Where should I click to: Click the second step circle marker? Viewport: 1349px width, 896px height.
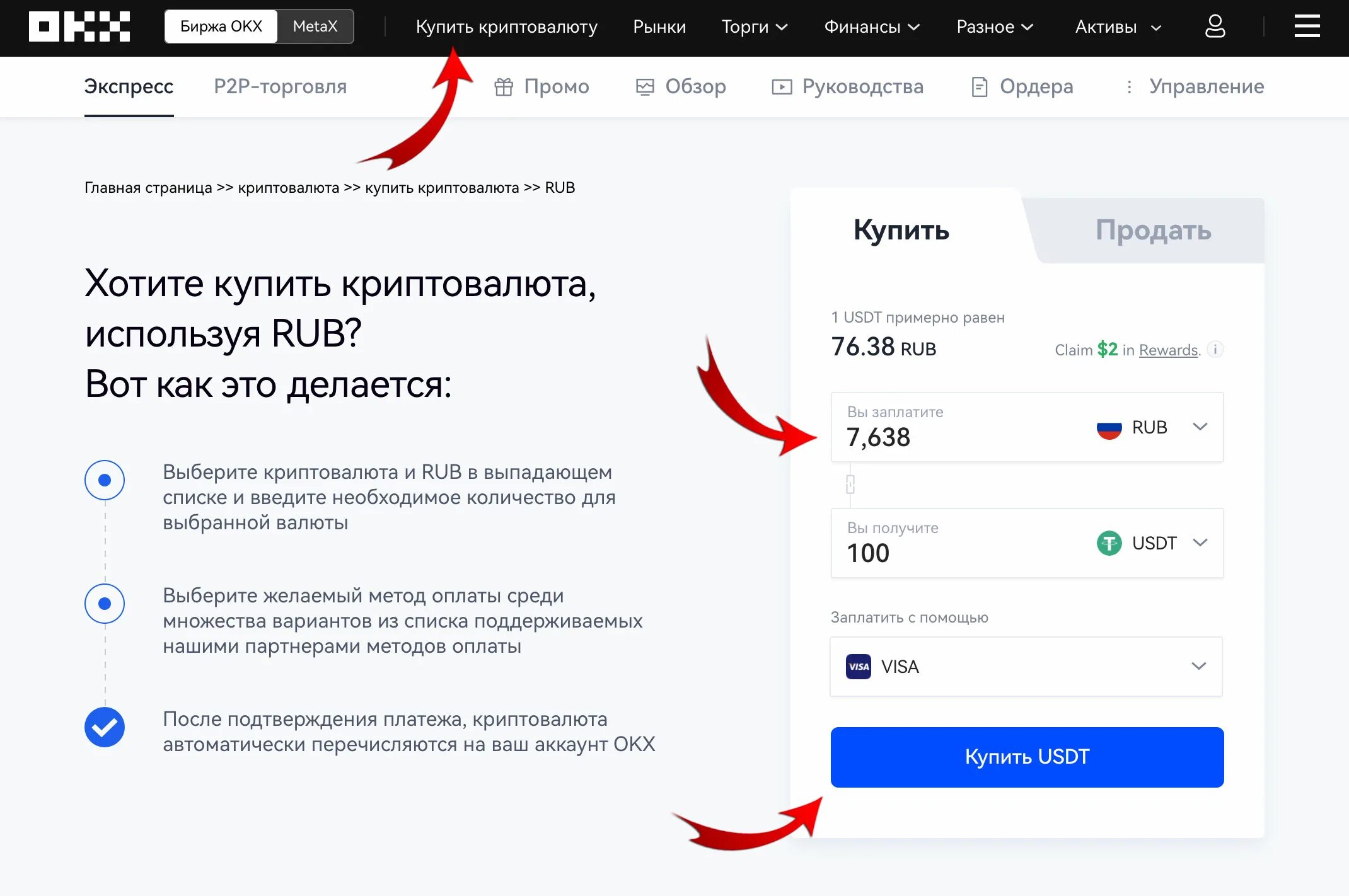[x=105, y=604]
